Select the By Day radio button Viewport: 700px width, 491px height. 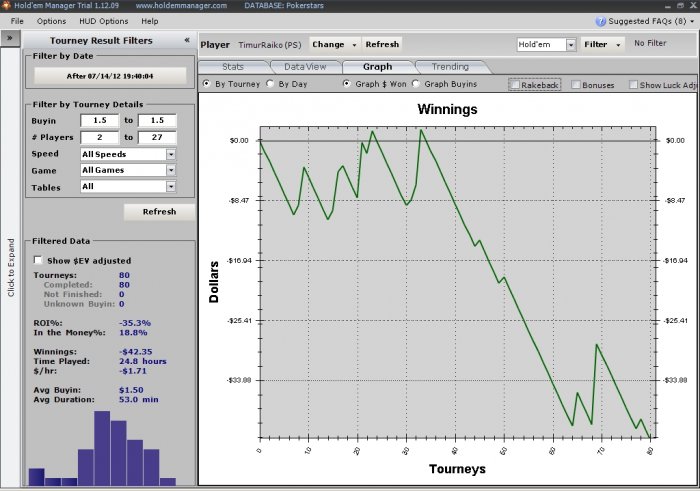point(270,83)
